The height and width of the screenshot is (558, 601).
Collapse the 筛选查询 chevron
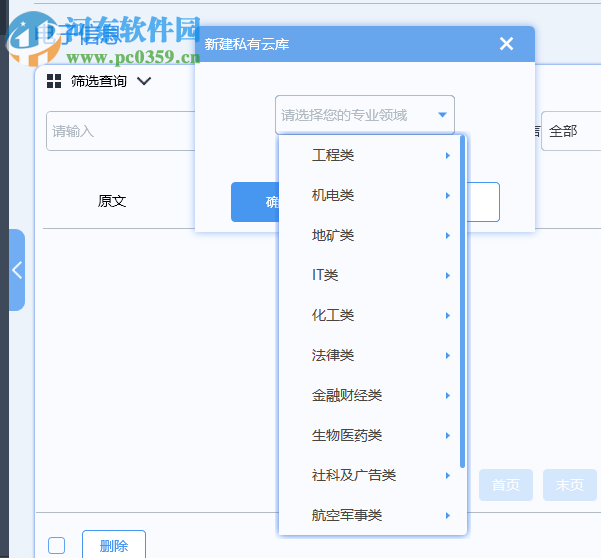pos(144,81)
